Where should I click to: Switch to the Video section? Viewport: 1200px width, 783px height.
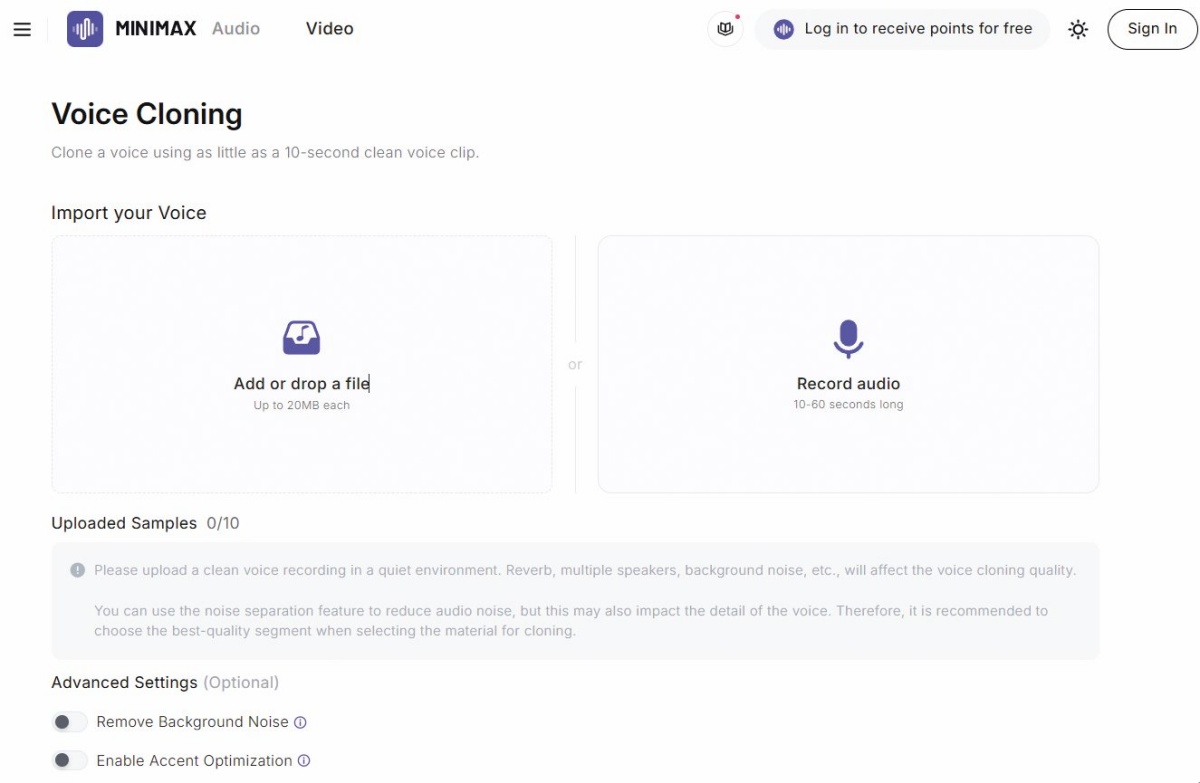click(330, 29)
